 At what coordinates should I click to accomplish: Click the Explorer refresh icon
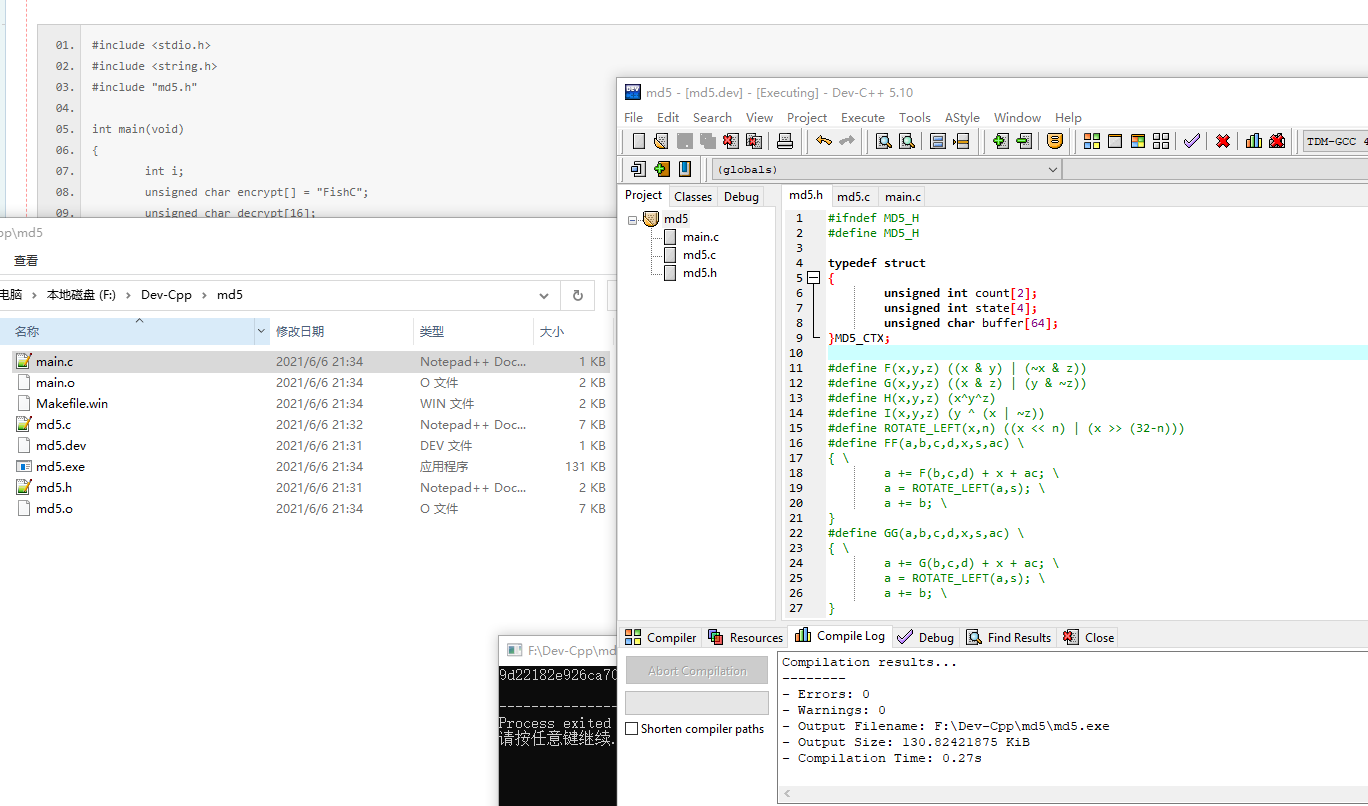(577, 295)
